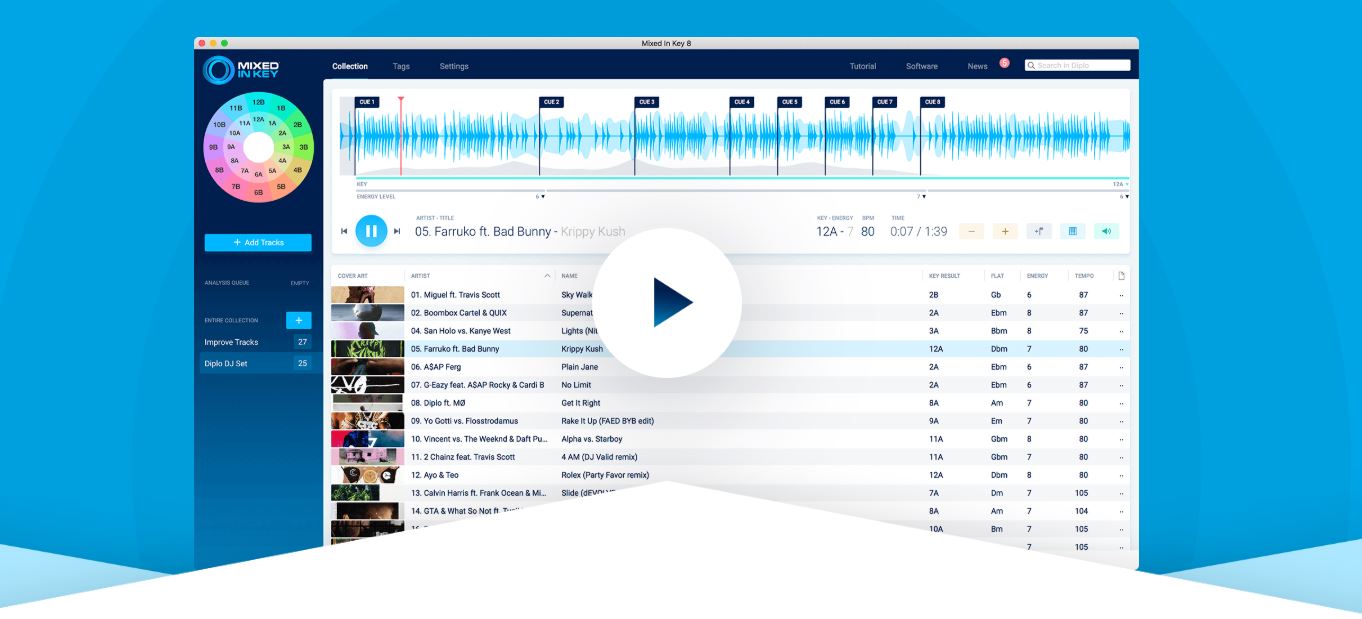The width and height of the screenshot is (1362, 619).
Task: Click the plus button beside Entire Collection
Action: 298,320
